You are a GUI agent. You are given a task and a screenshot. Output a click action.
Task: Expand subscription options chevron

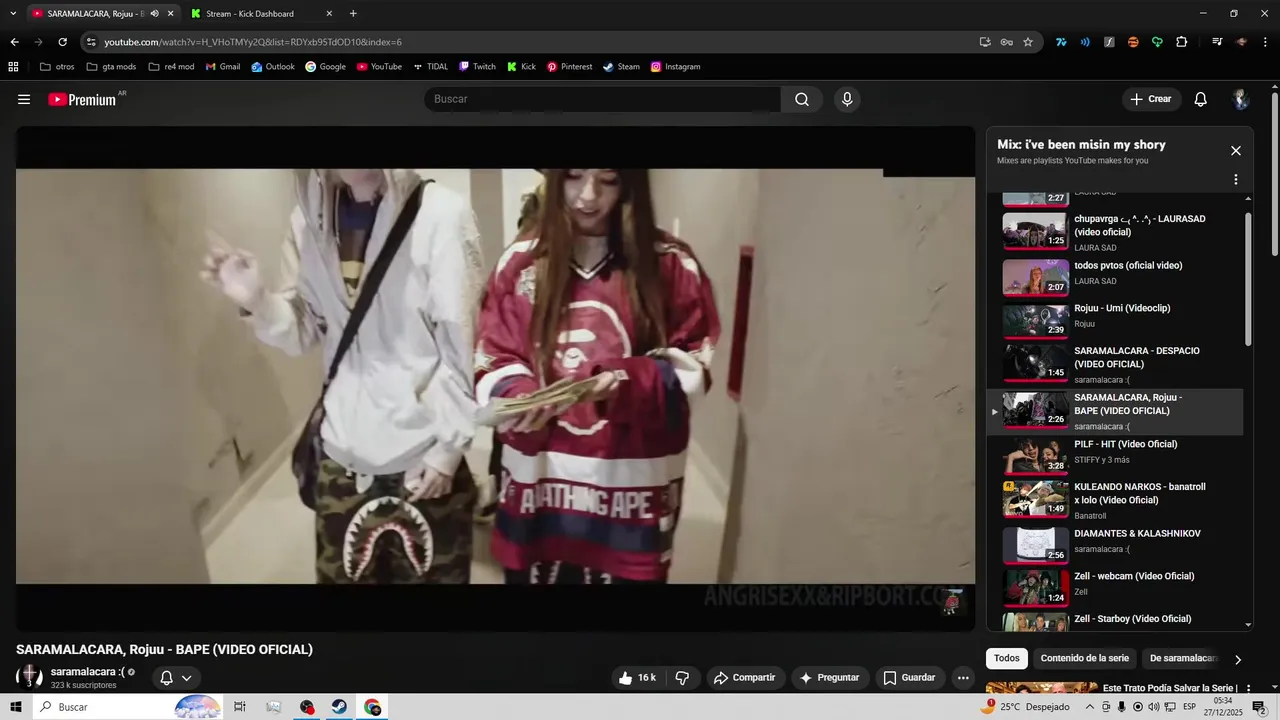186,678
